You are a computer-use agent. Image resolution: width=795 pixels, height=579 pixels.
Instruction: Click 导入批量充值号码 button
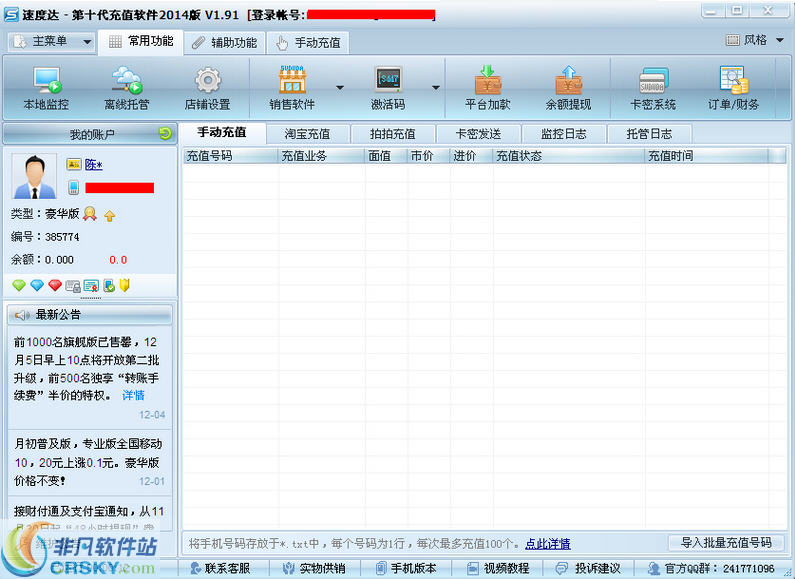pyautogui.click(x=726, y=542)
